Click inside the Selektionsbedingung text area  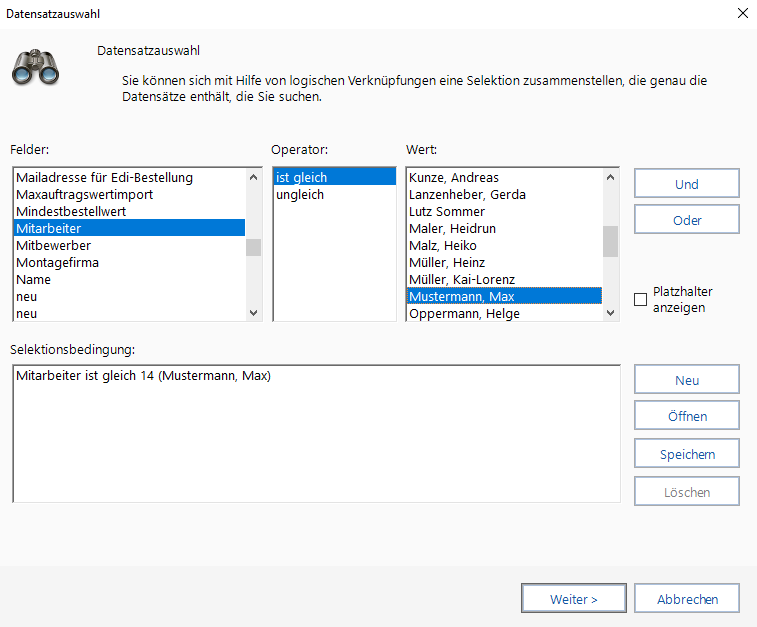coord(317,440)
